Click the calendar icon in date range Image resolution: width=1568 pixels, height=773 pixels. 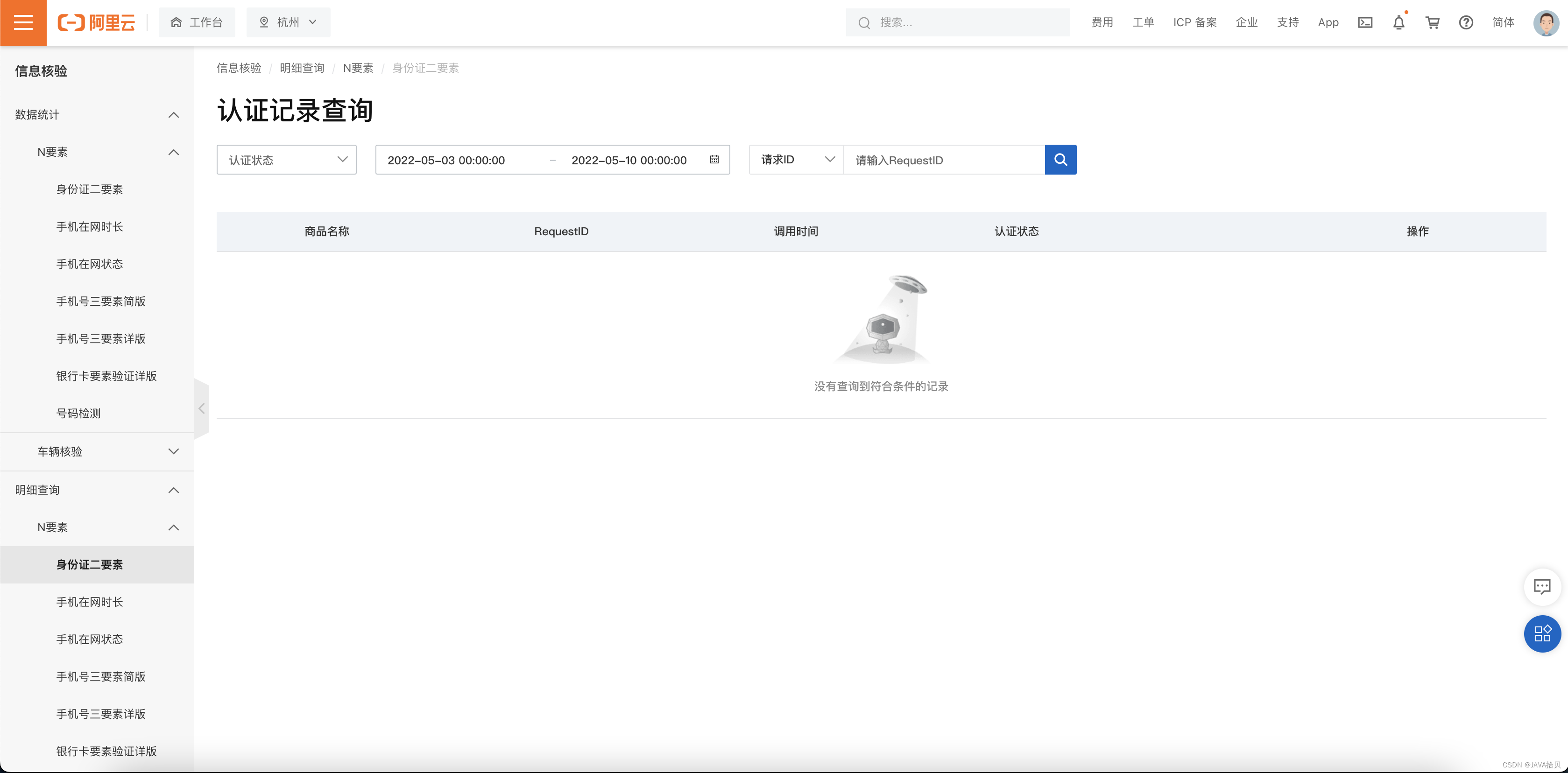(714, 160)
